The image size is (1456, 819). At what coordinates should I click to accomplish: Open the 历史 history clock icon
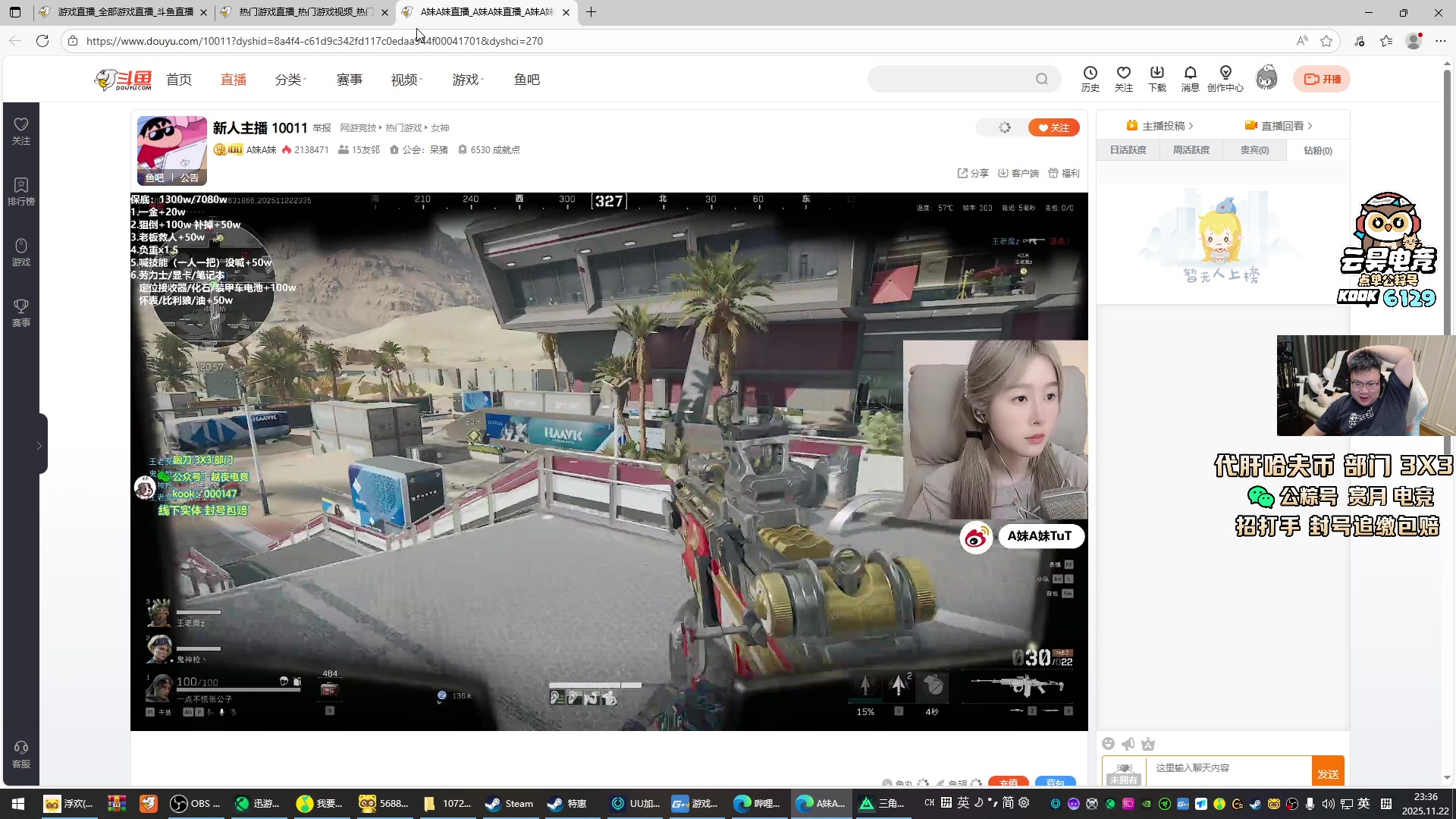pyautogui.click(x=1090, y=73)
